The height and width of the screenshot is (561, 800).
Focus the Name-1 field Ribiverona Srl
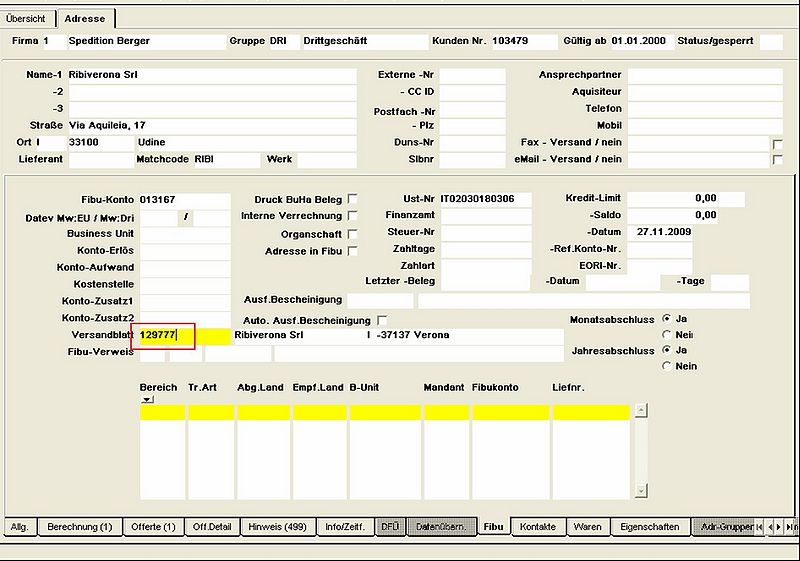[x=212, y=75]
